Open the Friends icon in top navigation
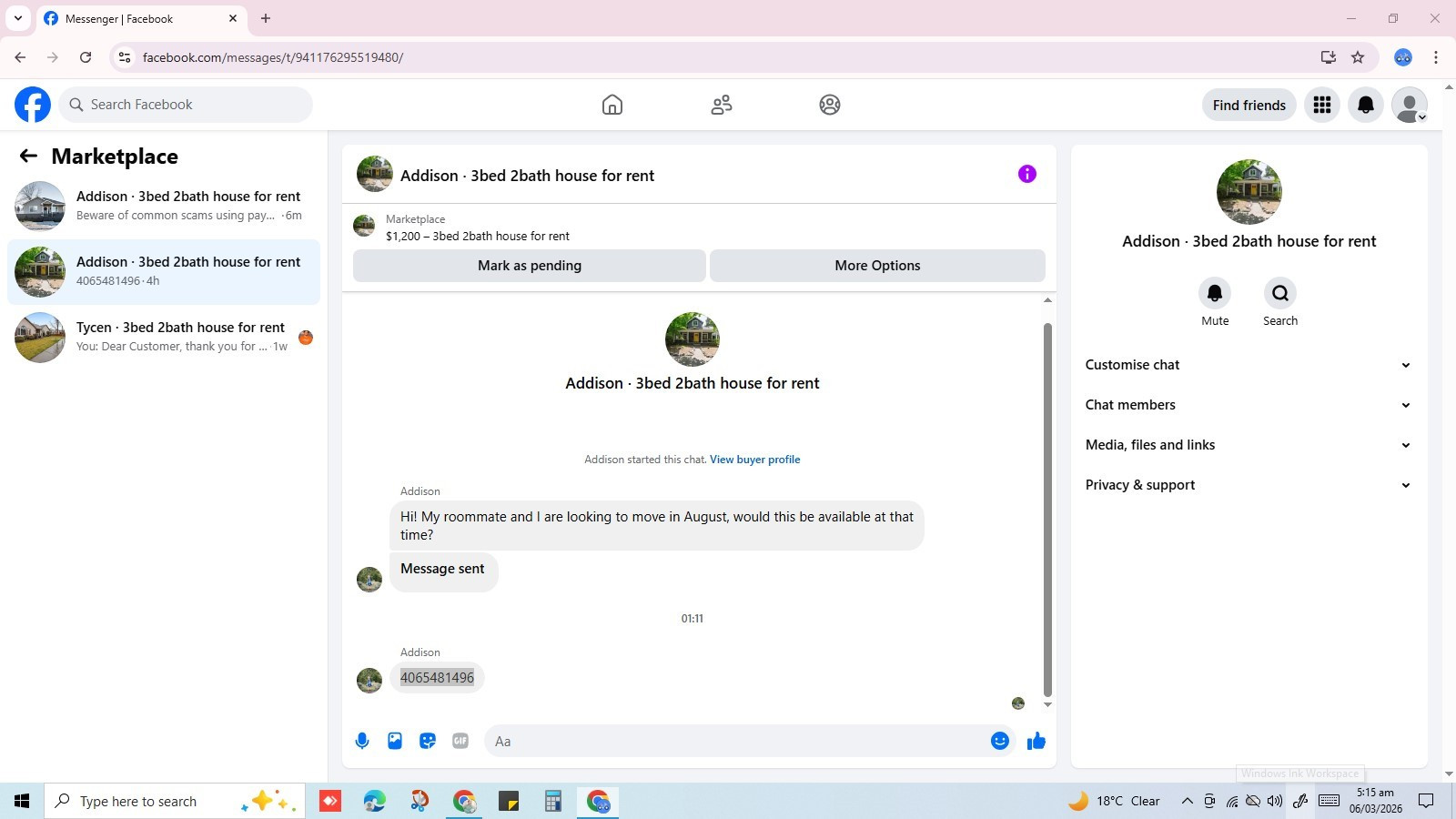Screen dimensions: 1456x819 pos(722,105)
